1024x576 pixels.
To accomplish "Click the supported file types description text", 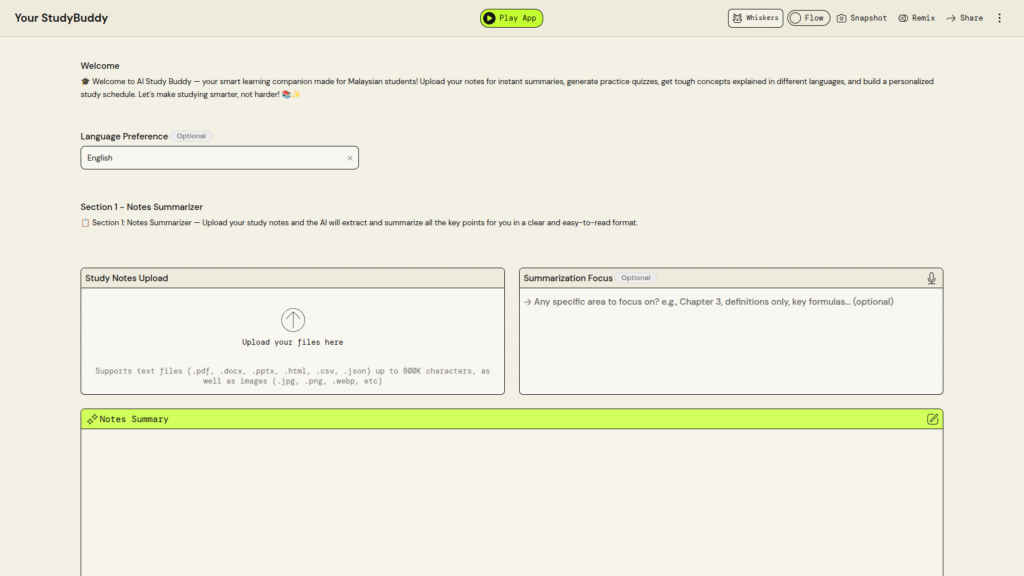I will click(293, 375).
